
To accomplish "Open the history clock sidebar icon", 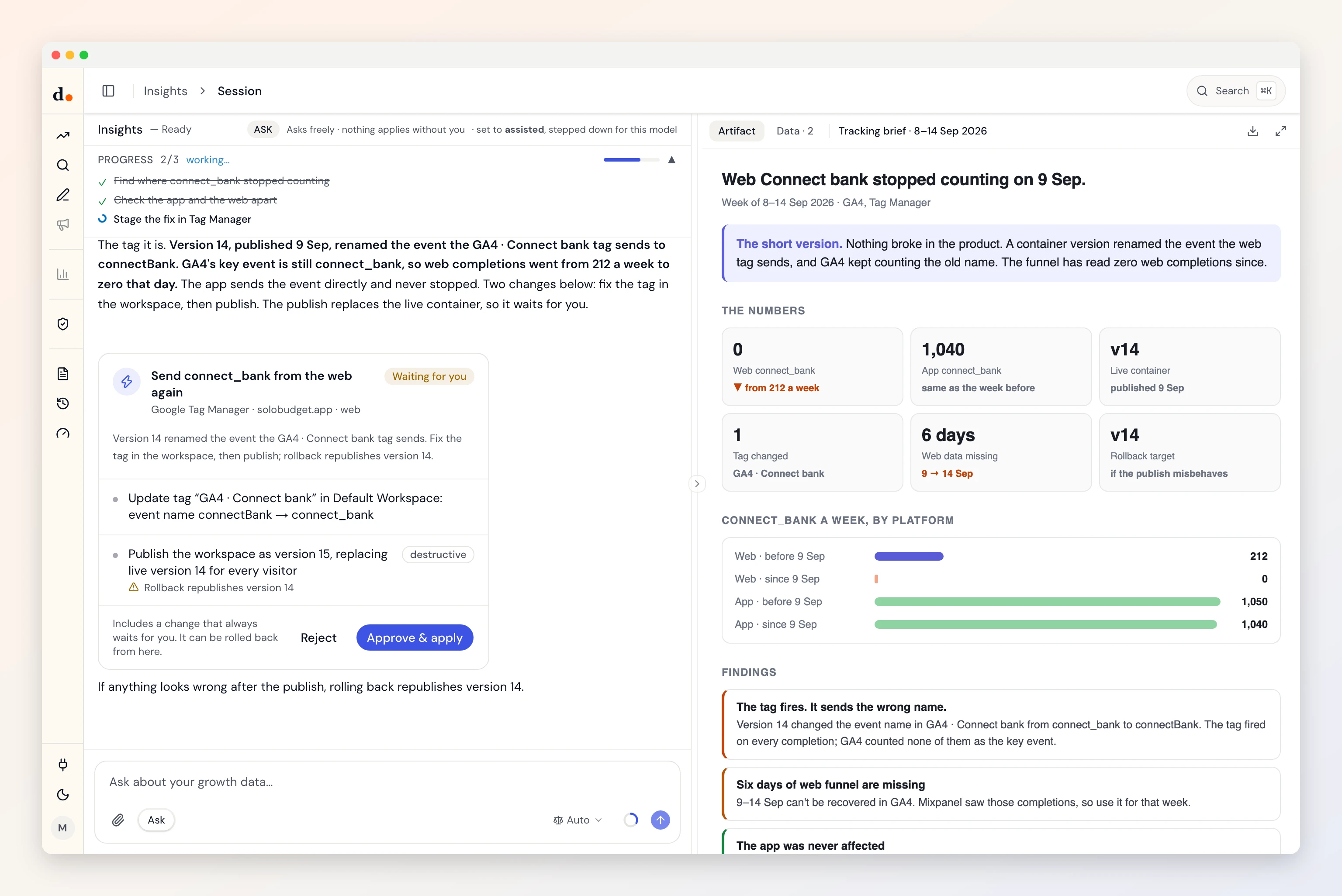I will click(63, 403).
